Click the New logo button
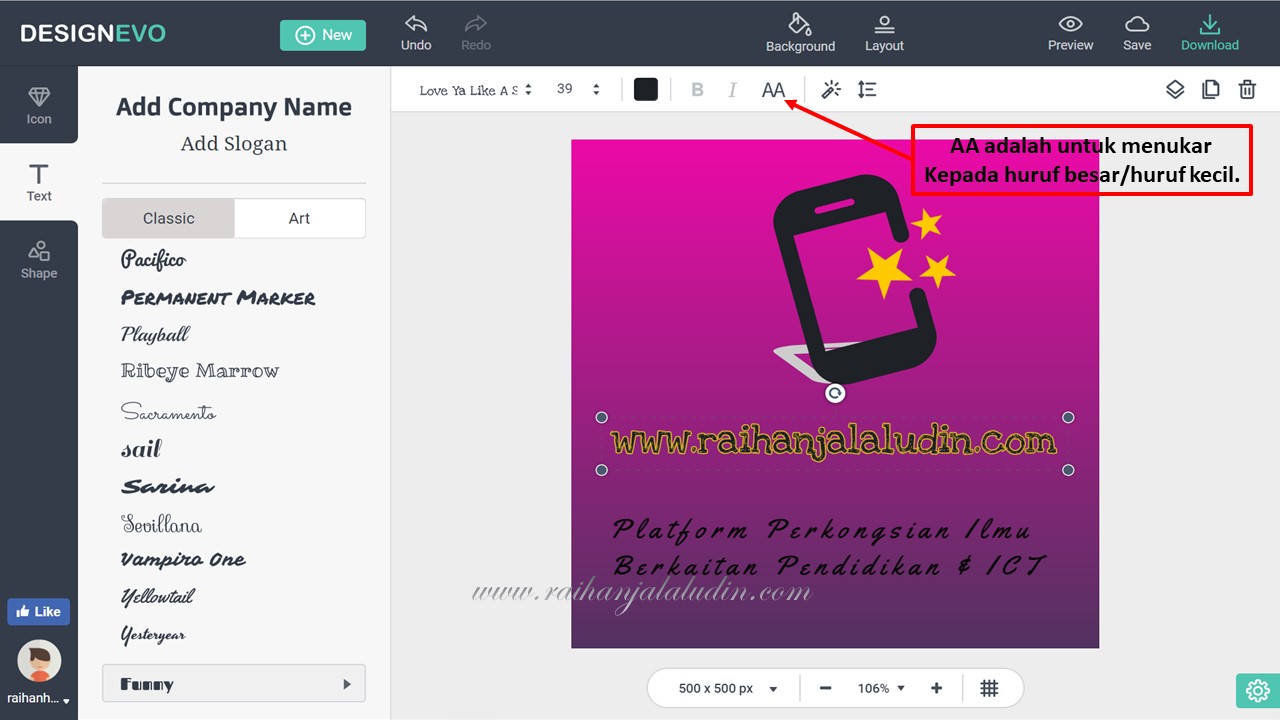Screen dimensions: 1280x720 323,35
